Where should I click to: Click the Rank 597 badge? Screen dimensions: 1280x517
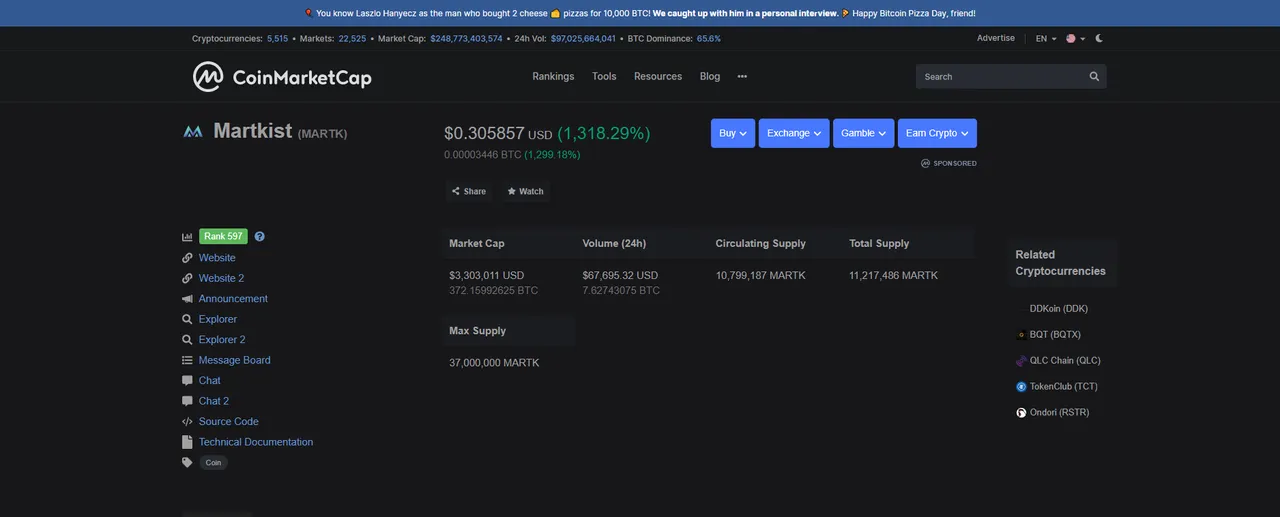[223, 237]
